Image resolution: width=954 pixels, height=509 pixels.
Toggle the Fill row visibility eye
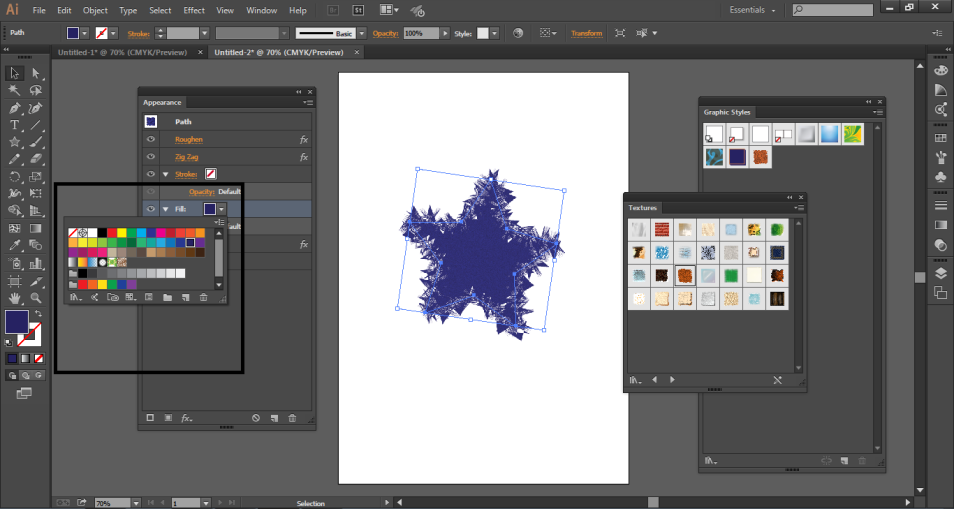(x=151, y=209)
